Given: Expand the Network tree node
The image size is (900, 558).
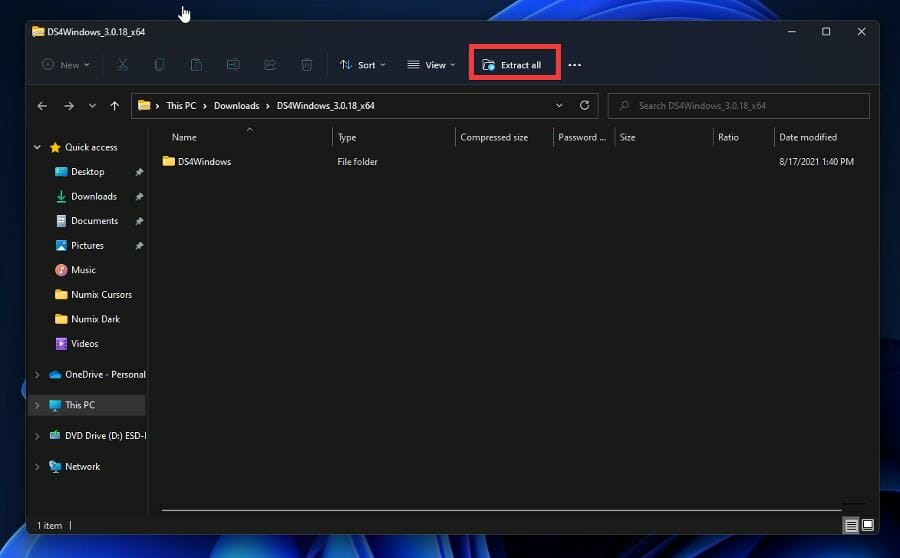Looking at the screenshot, I should 38,467.
